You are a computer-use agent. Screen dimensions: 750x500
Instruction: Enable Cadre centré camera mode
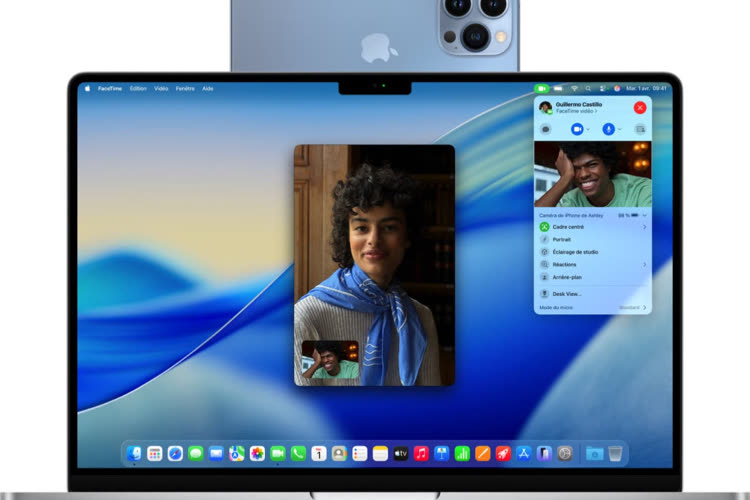(x=545, y=227)
